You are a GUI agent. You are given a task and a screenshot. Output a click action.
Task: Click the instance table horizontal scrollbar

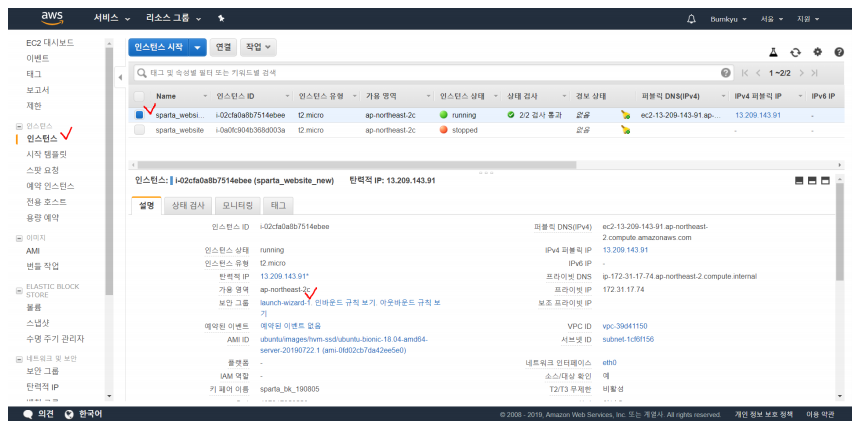coord(357,164)
